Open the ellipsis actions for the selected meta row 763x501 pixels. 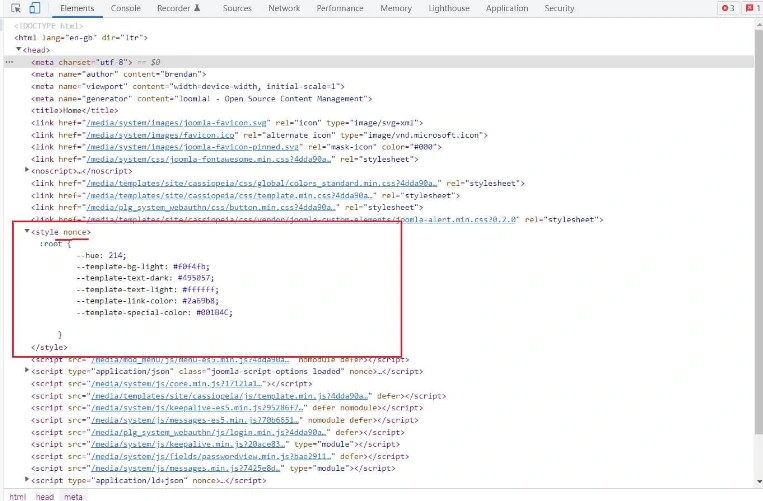click(9, 62)
